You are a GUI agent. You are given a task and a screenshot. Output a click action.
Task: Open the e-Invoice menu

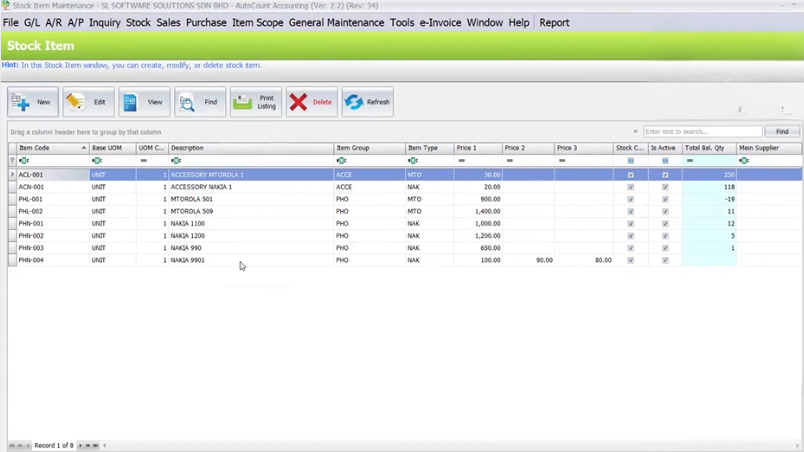pos(440,23)
